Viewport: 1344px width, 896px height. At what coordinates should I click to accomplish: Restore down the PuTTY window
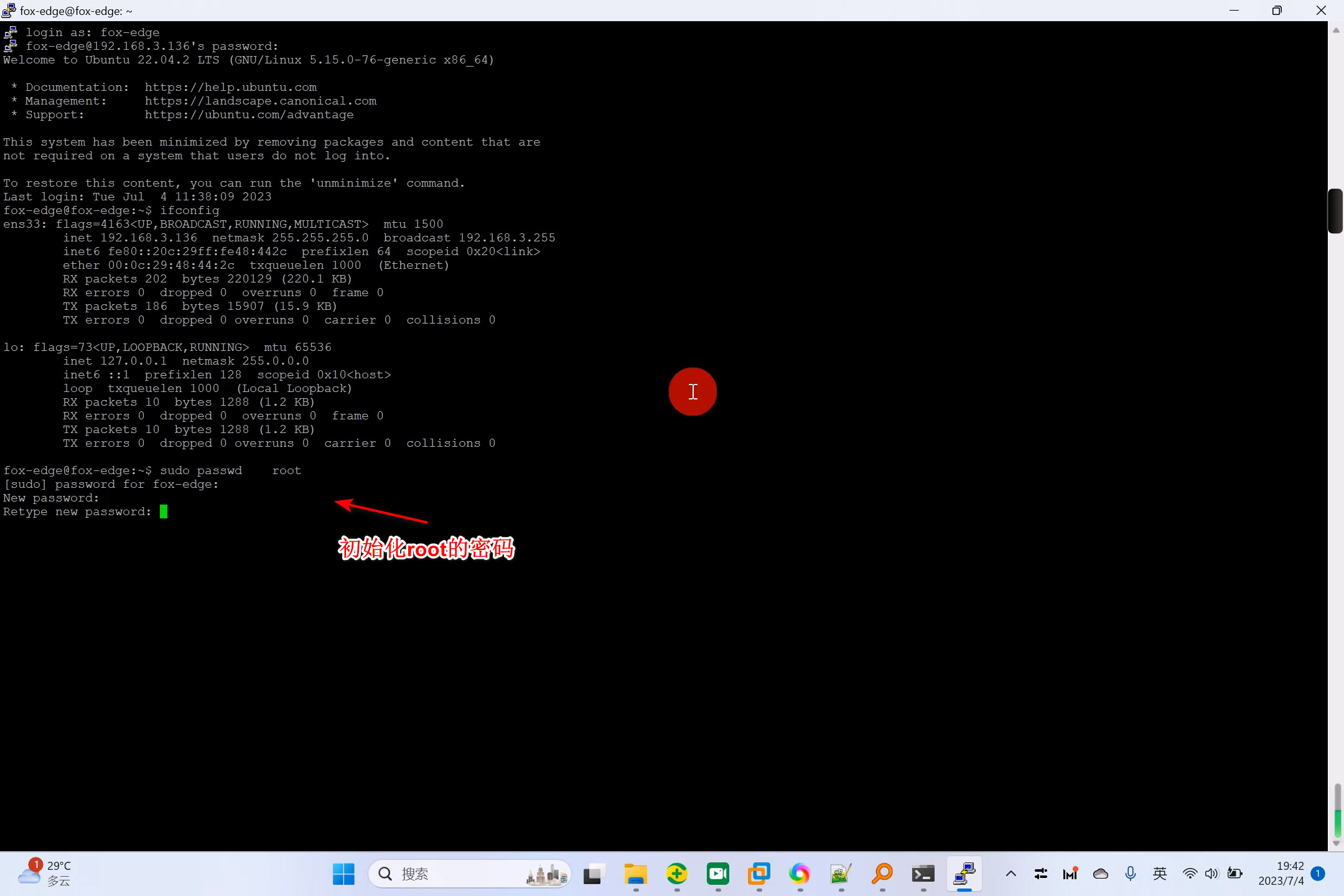[x=1277, y=11]
